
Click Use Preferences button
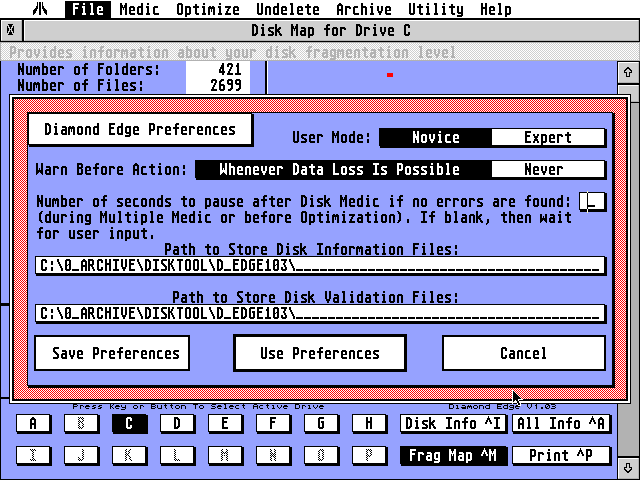320,353
